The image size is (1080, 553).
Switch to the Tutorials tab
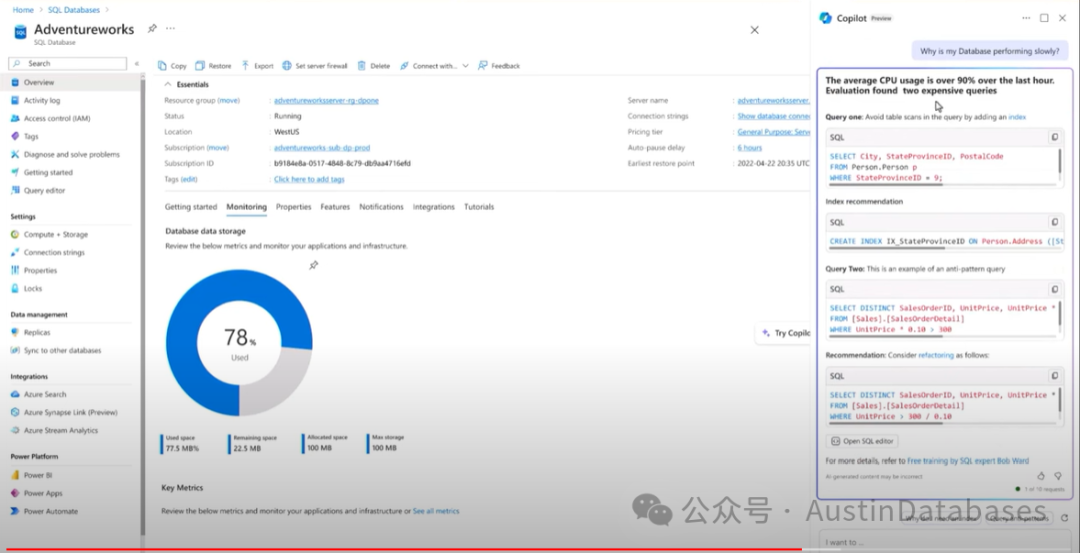pos(479,207)
